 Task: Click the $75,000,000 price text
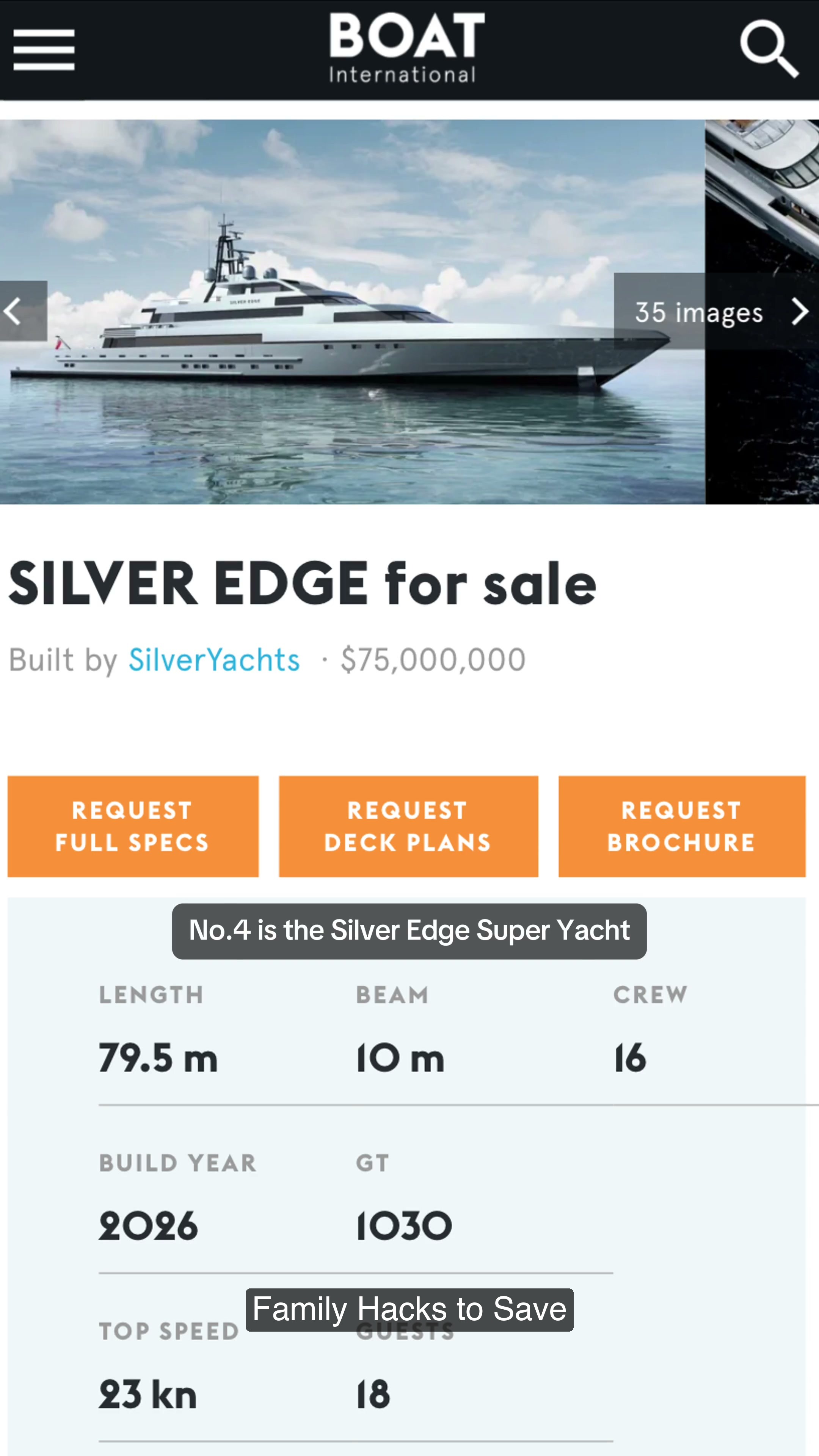tap(433, 660)
